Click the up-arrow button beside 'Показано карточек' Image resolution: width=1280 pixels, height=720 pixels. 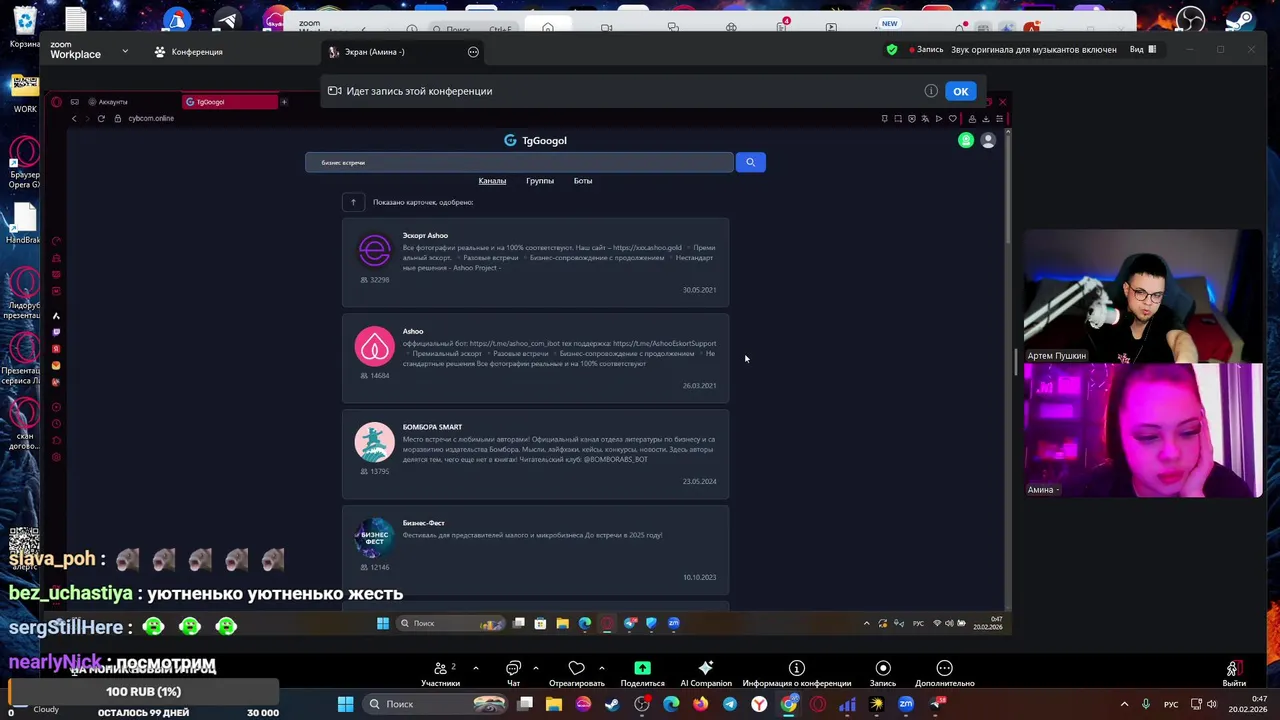point(353,202)
